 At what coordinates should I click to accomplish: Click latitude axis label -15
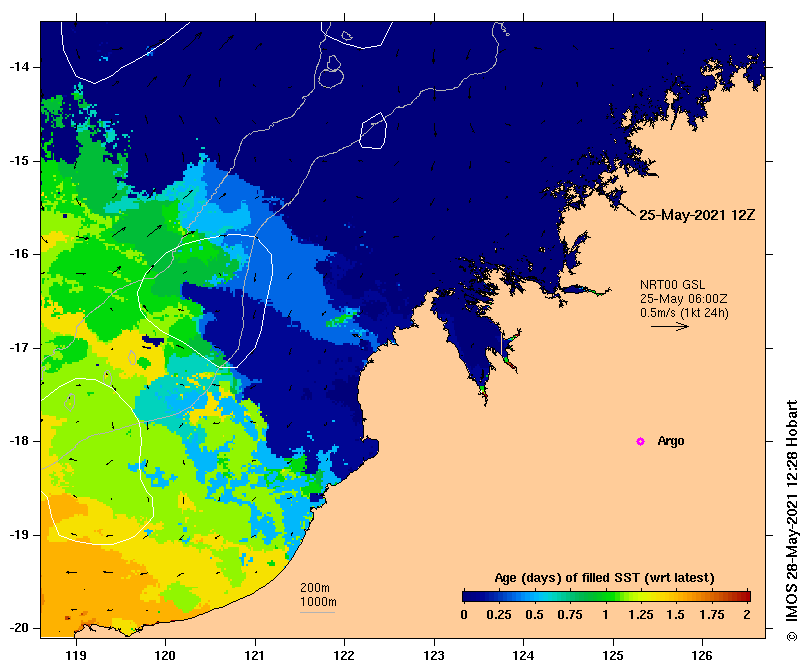19,161
